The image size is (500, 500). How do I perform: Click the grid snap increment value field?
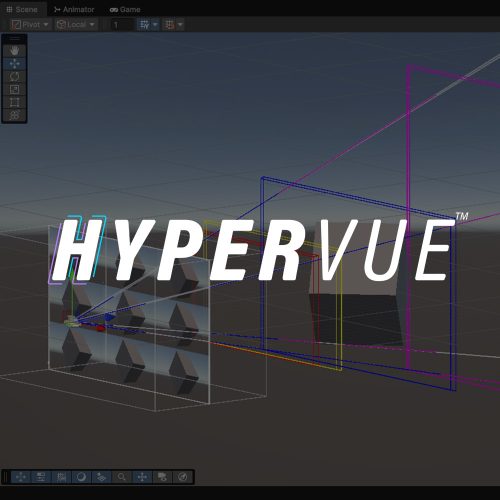coord(123,25)
